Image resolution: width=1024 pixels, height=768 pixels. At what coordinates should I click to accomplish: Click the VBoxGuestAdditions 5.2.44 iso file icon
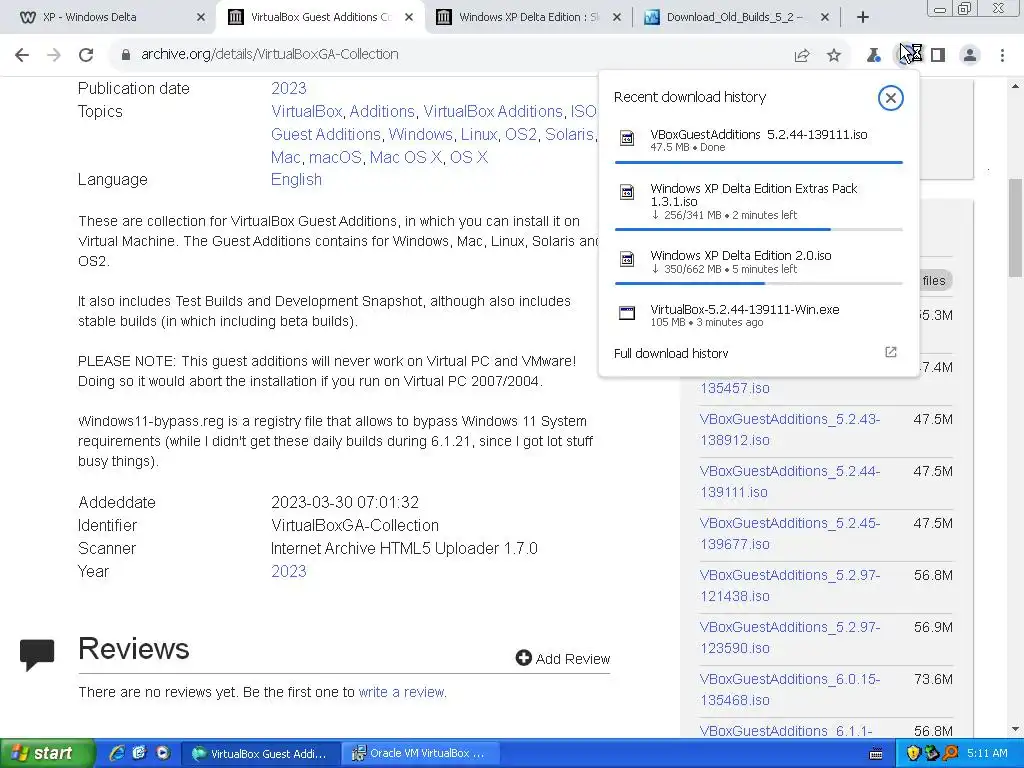point(627,138)
